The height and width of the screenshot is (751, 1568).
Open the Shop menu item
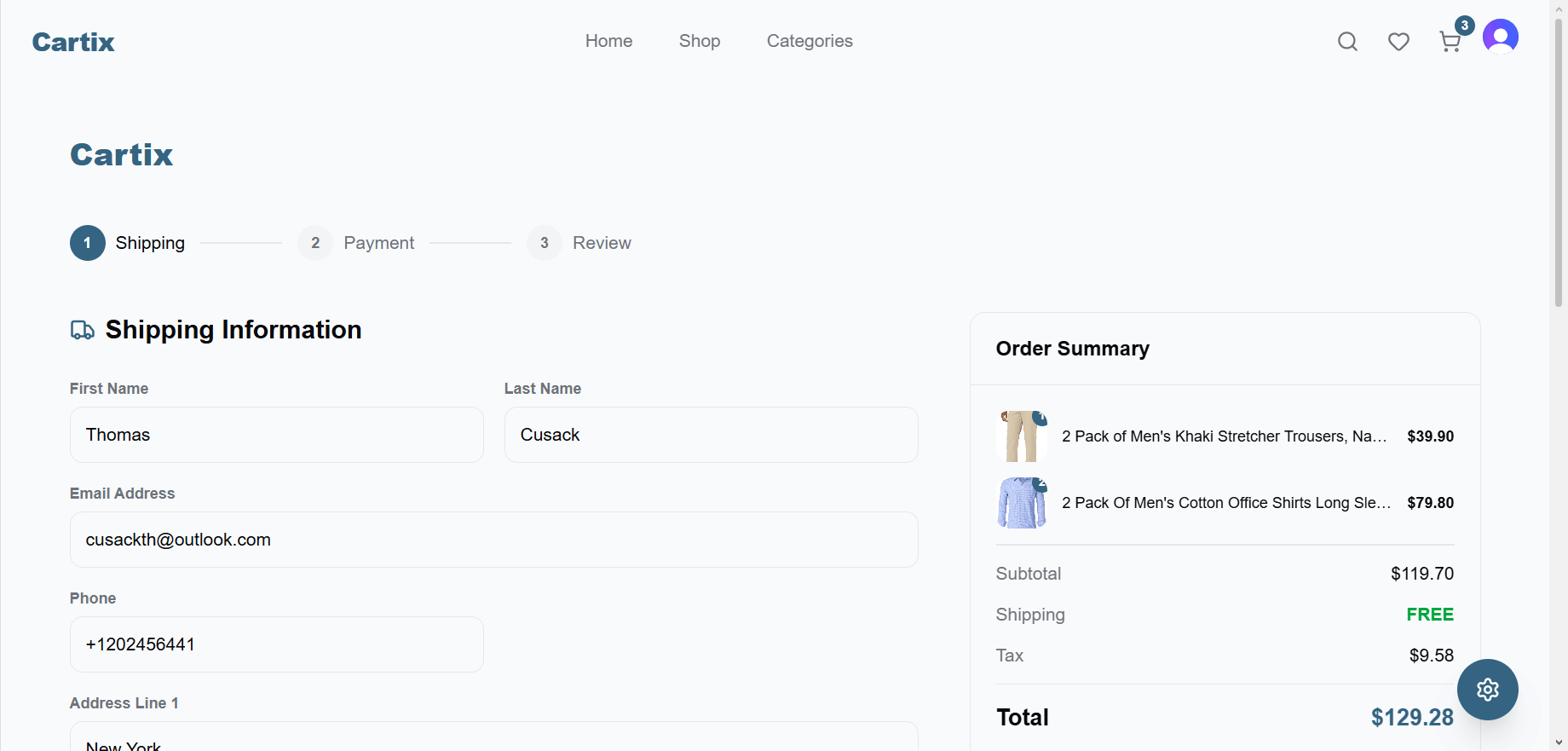700,41
